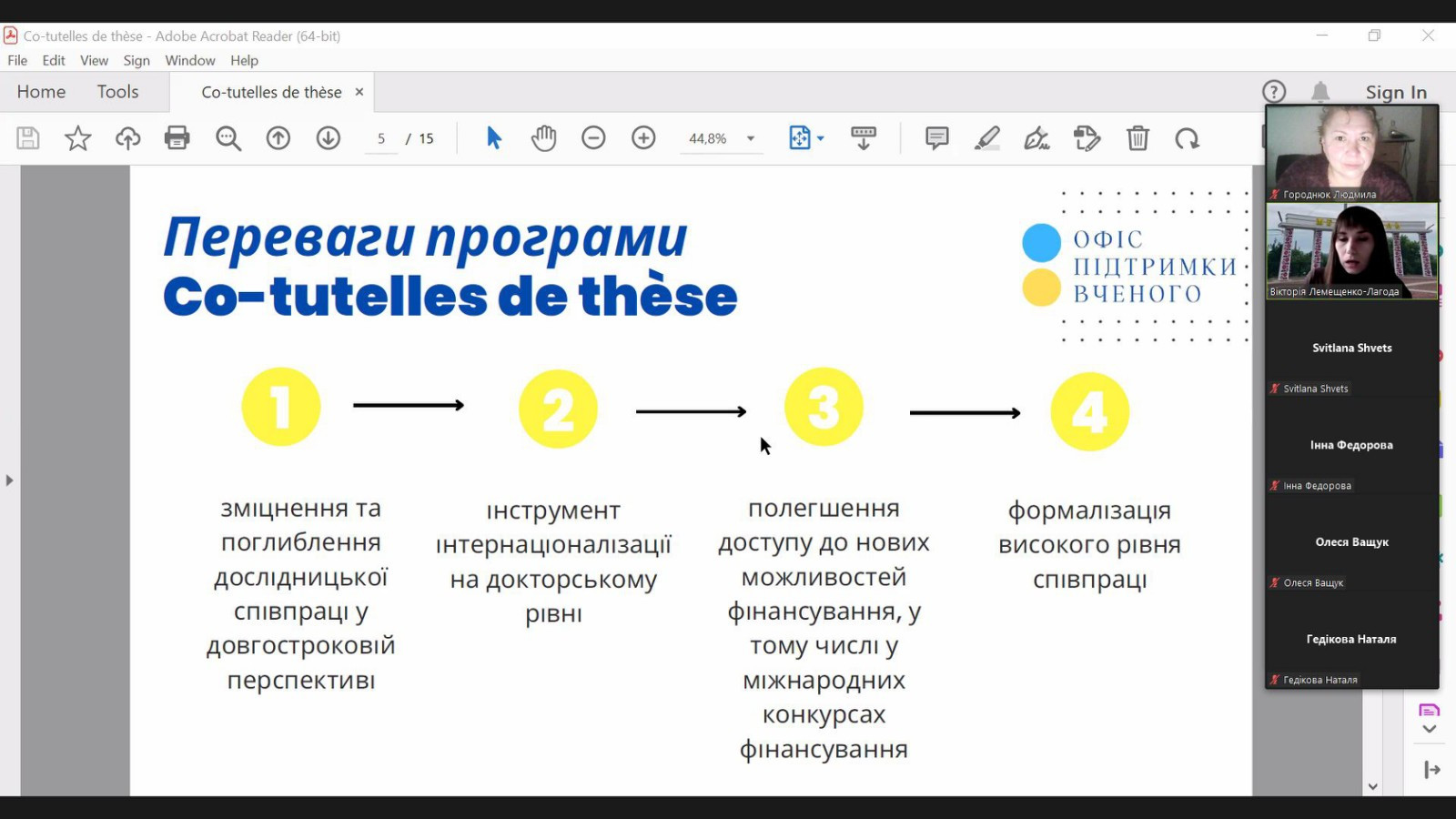Select the Co-tutelles de thèse document tab
The width and height of the screenshot is (1456, 819).
[x=271, y=92]
